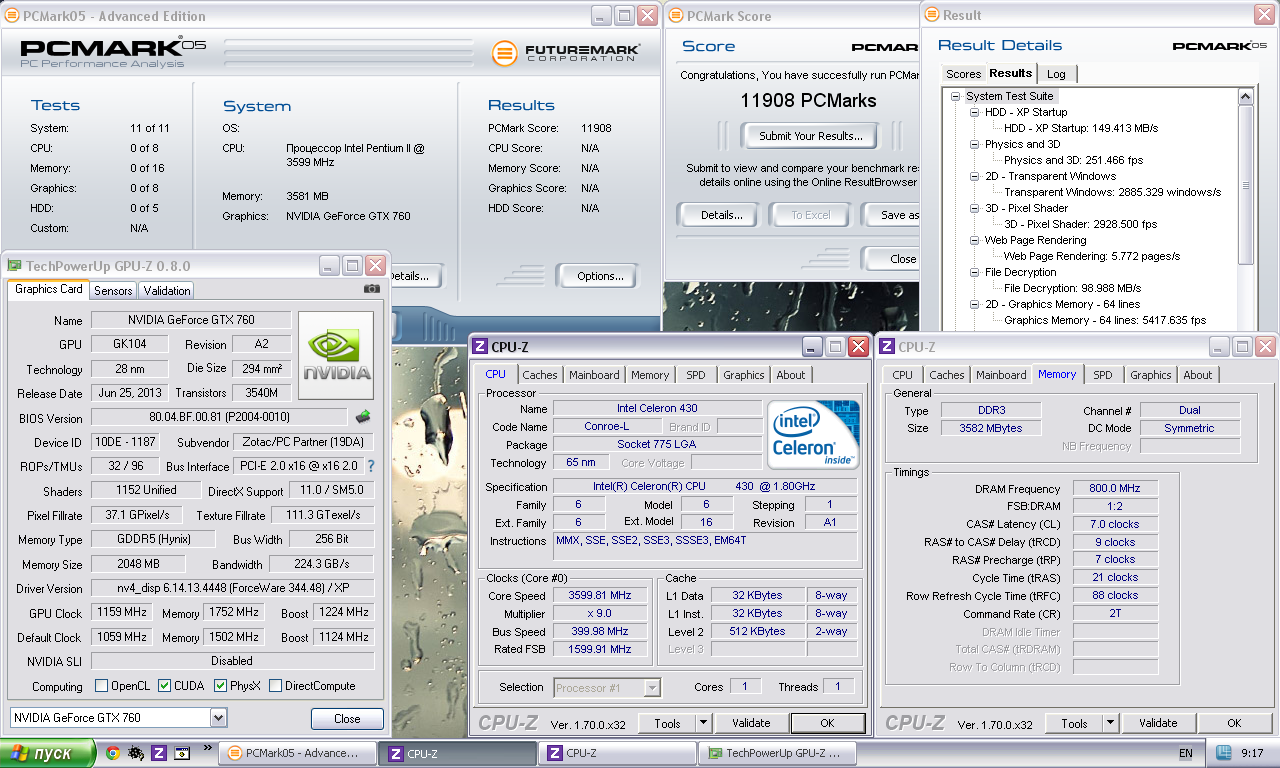Viewport: 1280px width, 768px height.
Task: Open the Start menu 'пуск' button
Action: click(x=48, y=753)
